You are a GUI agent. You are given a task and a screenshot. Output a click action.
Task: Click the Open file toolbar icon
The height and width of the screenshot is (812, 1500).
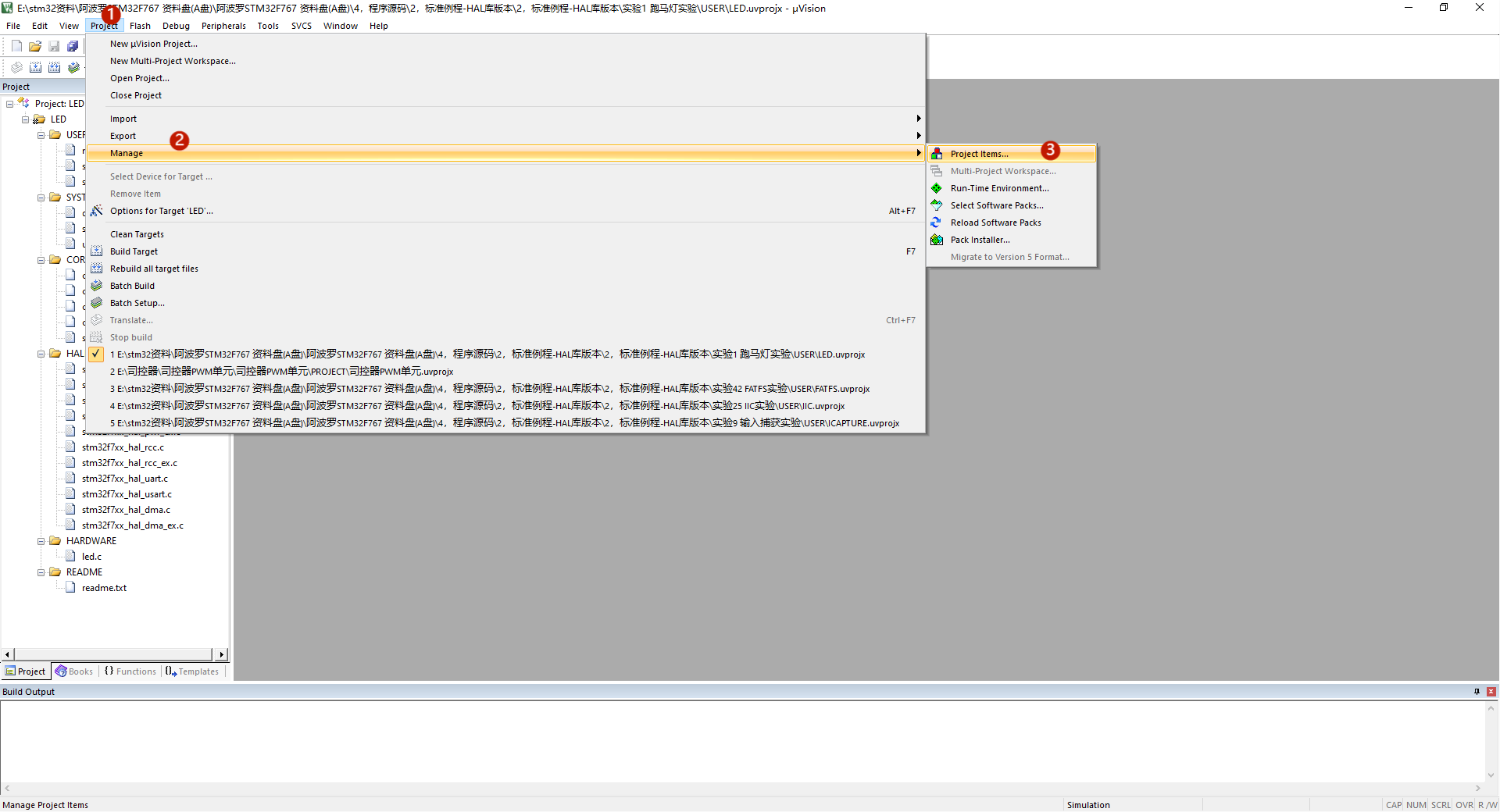click(x=35, y=46)
